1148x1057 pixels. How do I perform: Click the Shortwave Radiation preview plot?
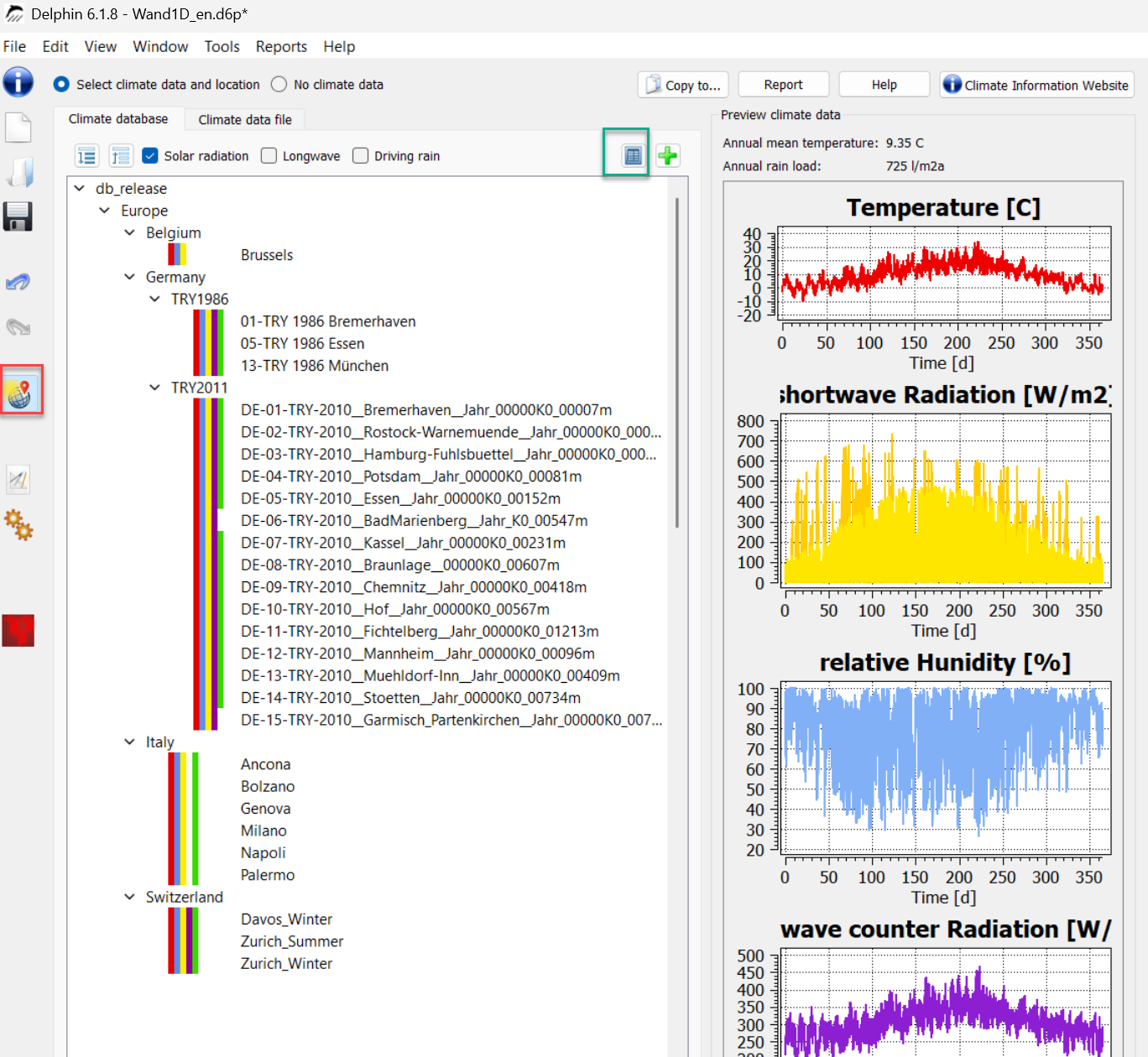(944, 500)
